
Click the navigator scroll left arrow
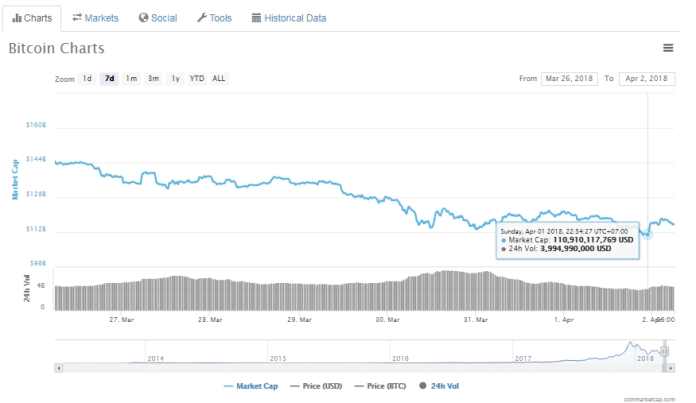point(59,368)
